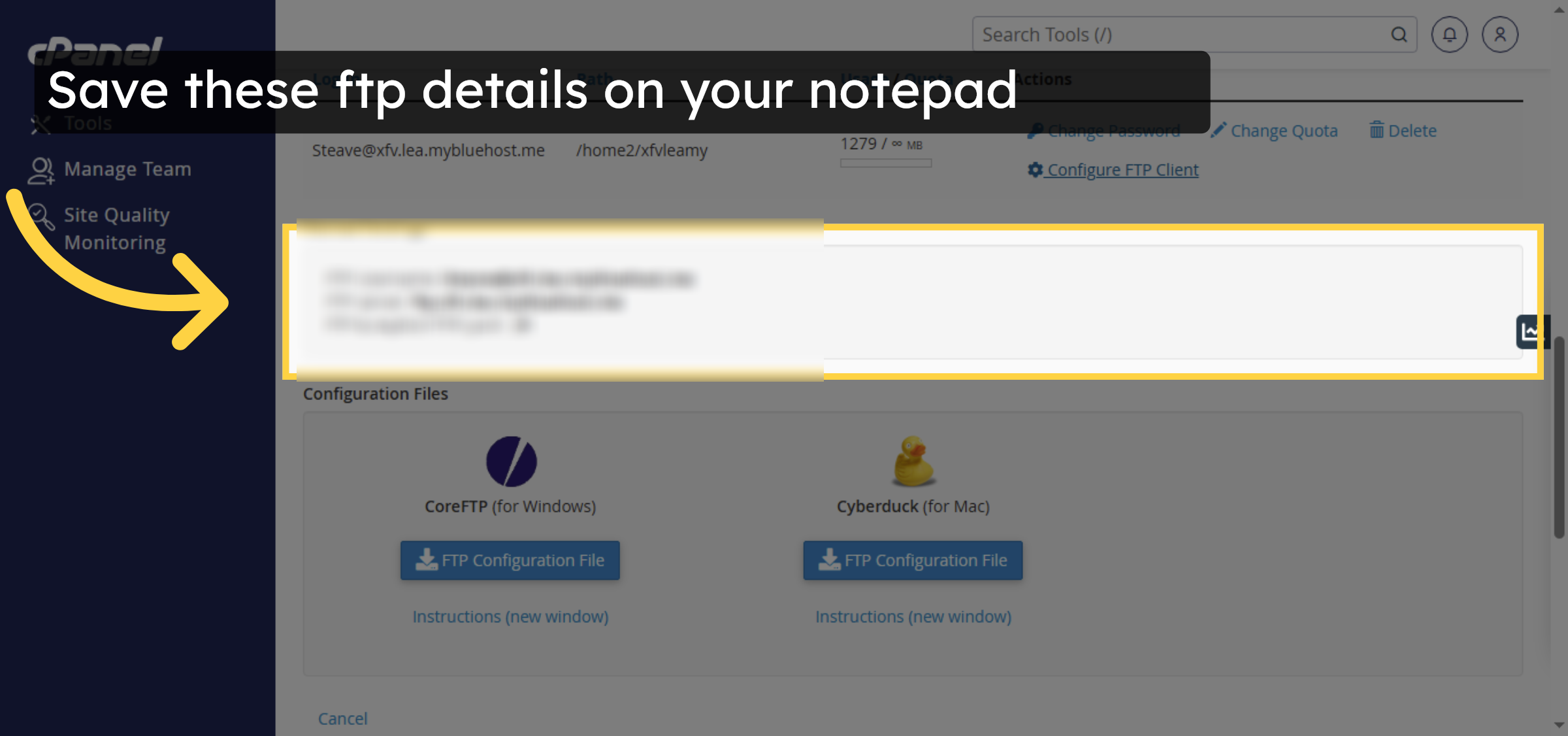Image resolution: width=1568 pixels, height=736 pixels.
Task: Click the Cyberduck duck icon
Action: click(x=913, y=461)
